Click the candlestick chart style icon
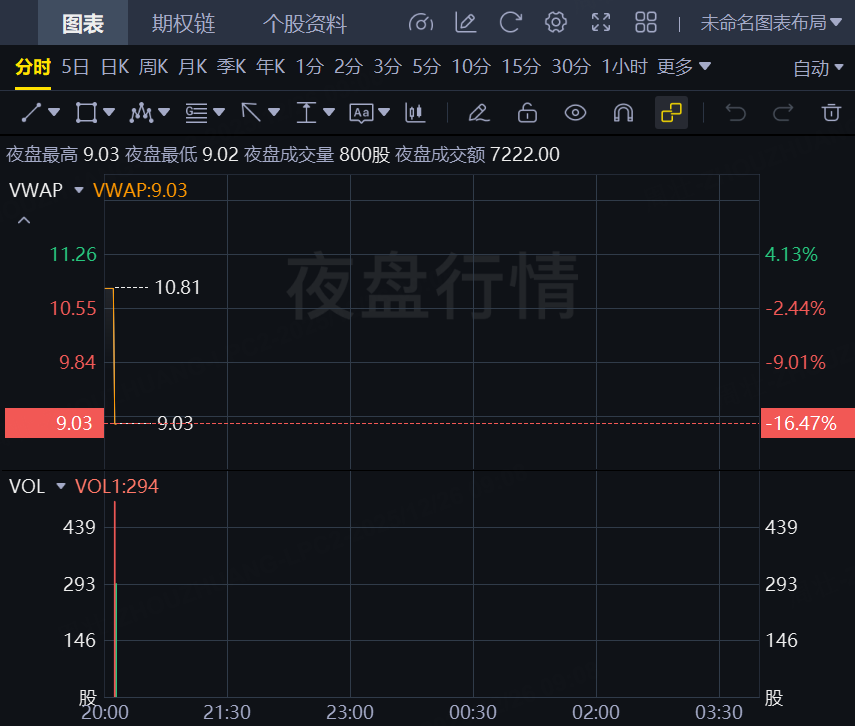The width and height of the screenshot is (855, 726). 415,112
